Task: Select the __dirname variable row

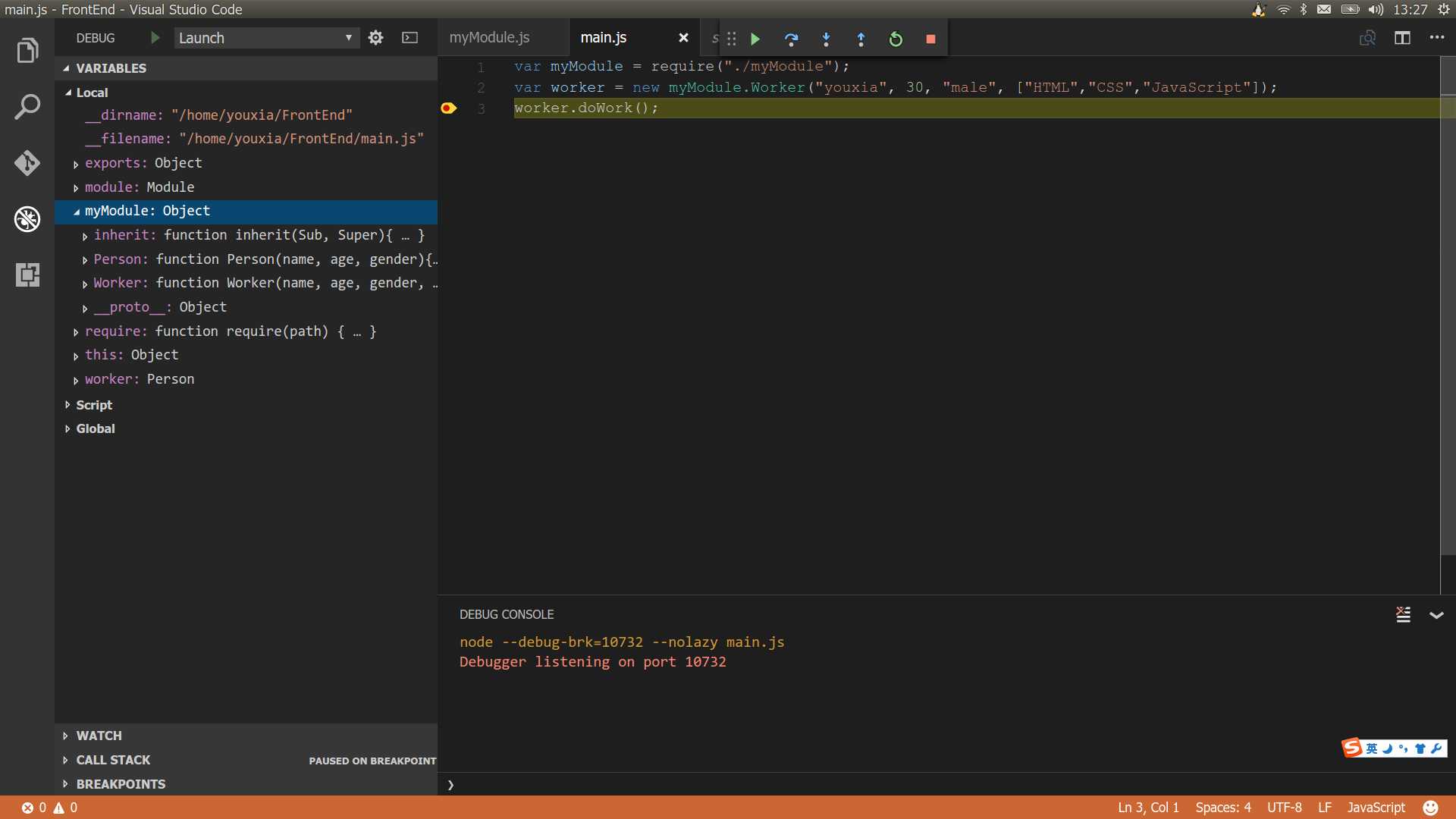Action: pos(246,115)
